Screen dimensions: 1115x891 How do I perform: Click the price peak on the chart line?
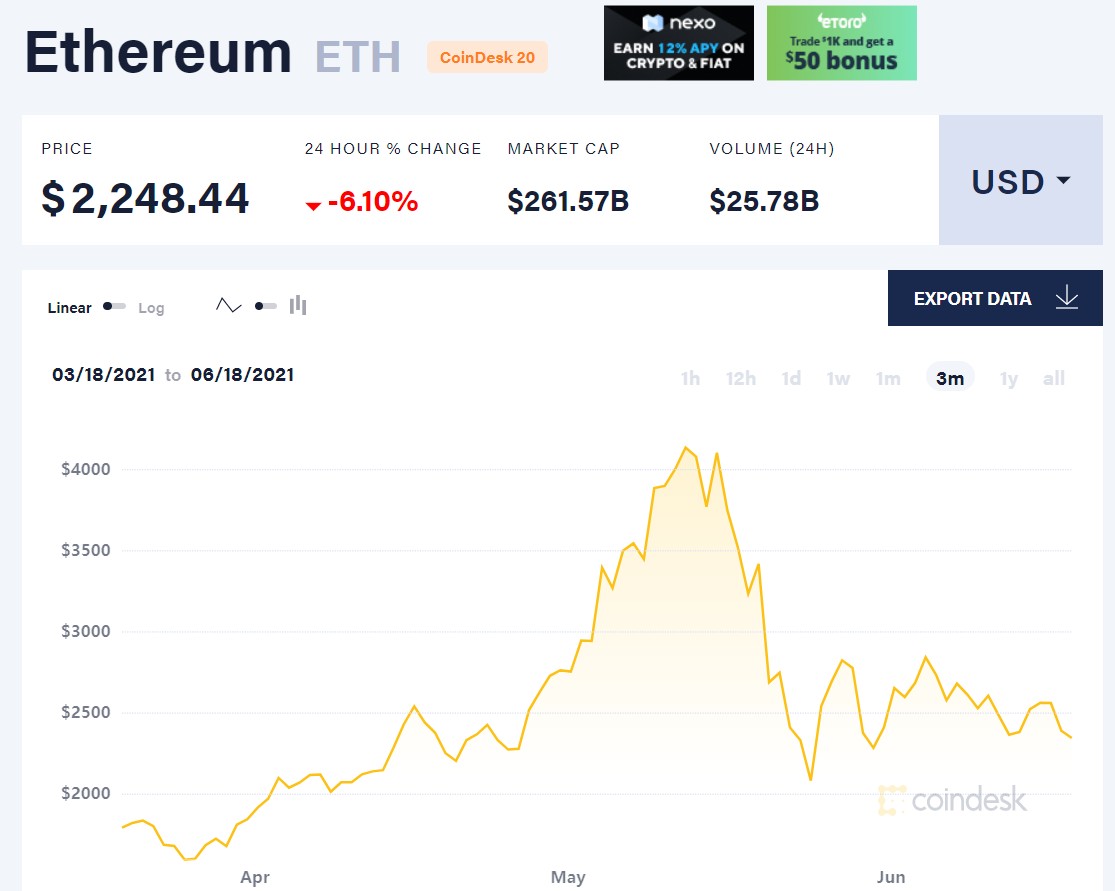686,447
